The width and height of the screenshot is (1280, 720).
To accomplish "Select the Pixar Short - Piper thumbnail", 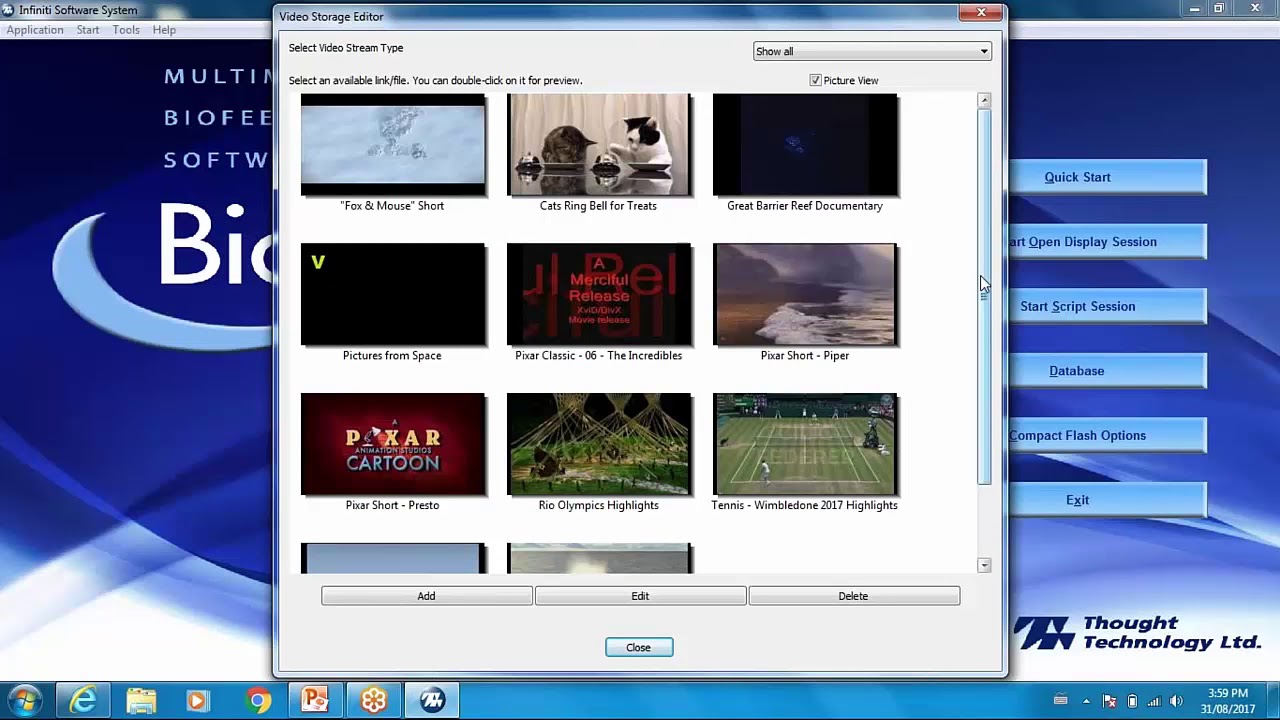I will (805, 295).
